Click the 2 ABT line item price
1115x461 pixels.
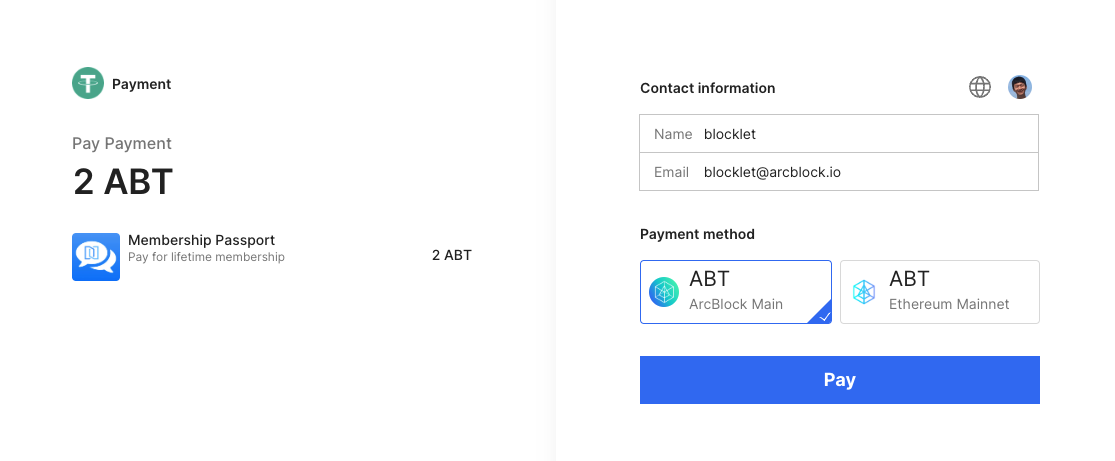pos(451,255)
